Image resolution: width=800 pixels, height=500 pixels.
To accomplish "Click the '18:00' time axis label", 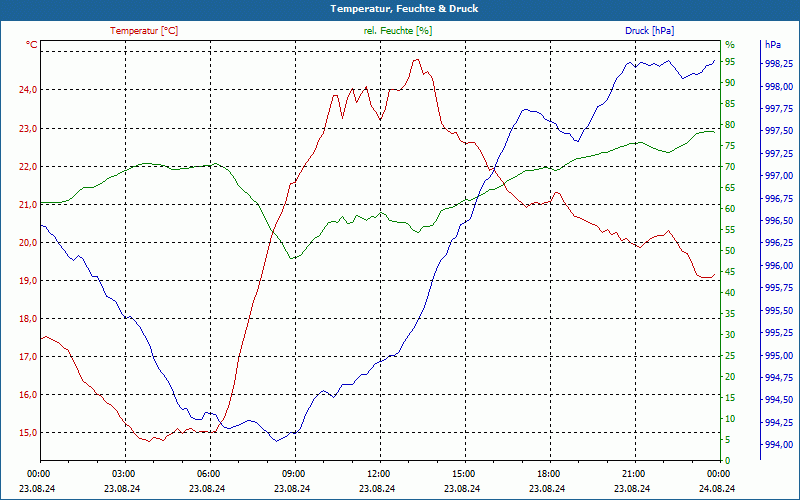I will (x=547, y=474).
